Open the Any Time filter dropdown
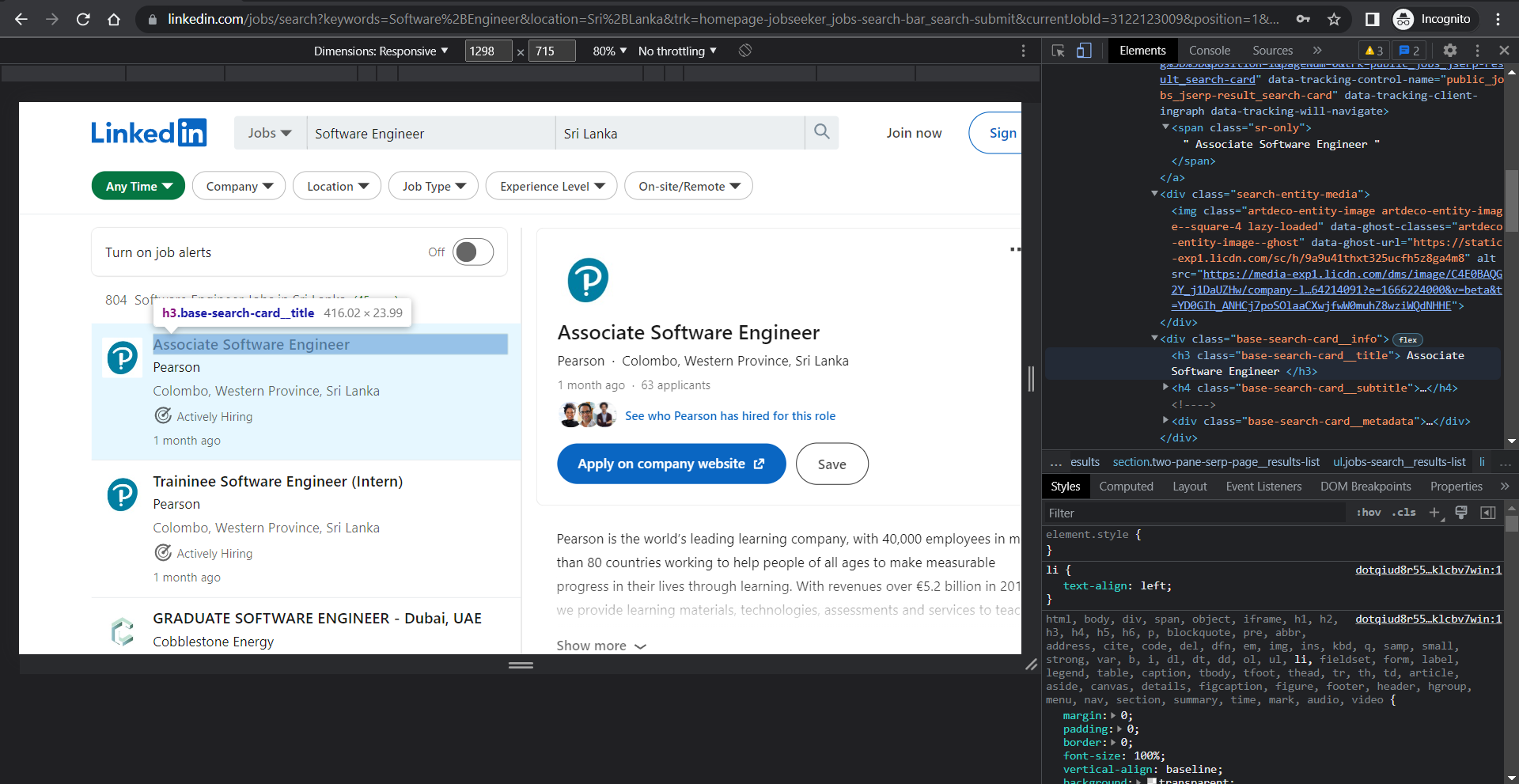 point(138,185)
